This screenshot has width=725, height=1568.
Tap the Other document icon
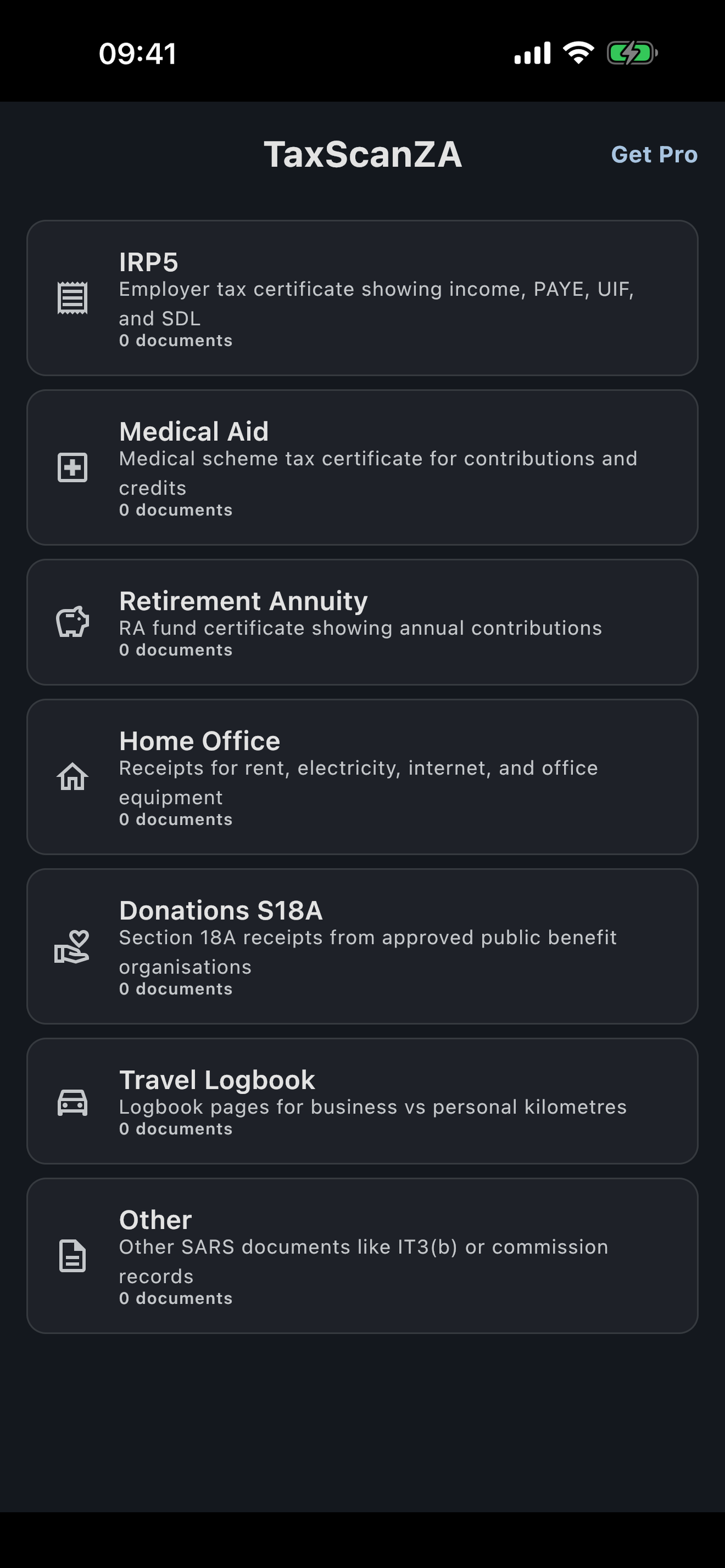(x=72, y=1256)
